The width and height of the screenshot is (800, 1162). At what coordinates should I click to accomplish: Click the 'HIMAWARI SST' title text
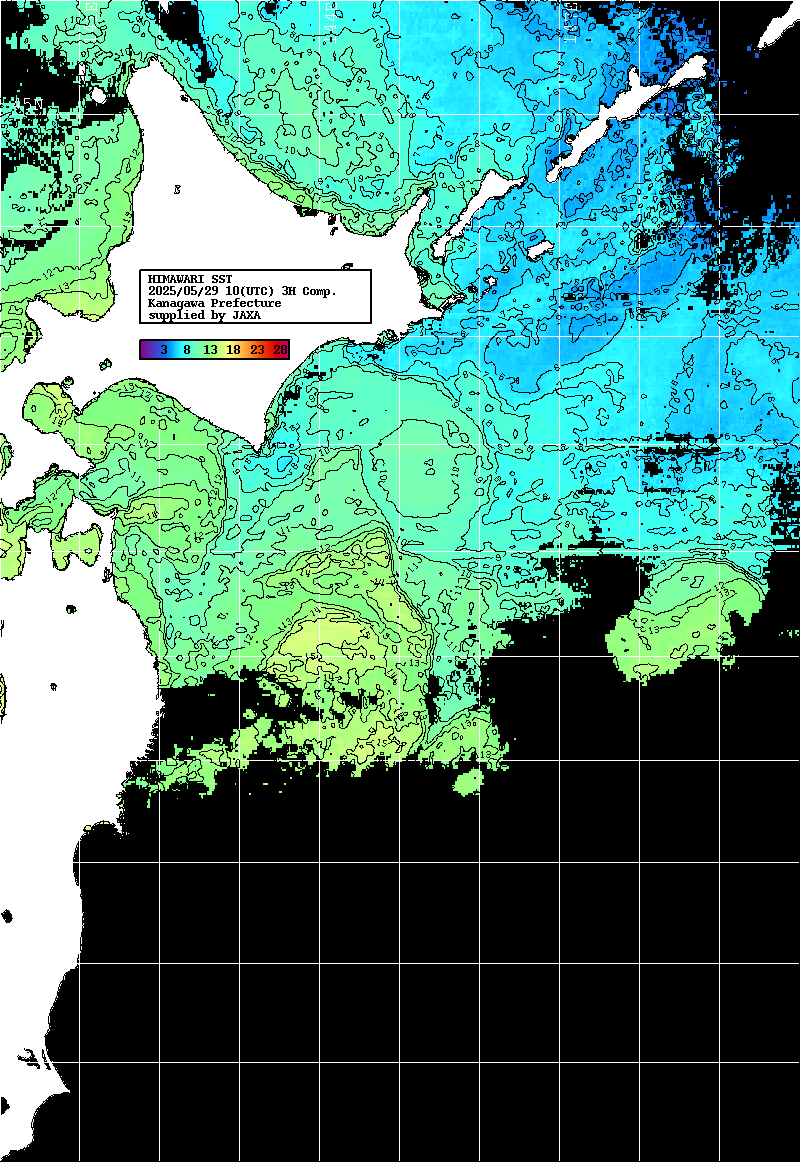point(190,279)
